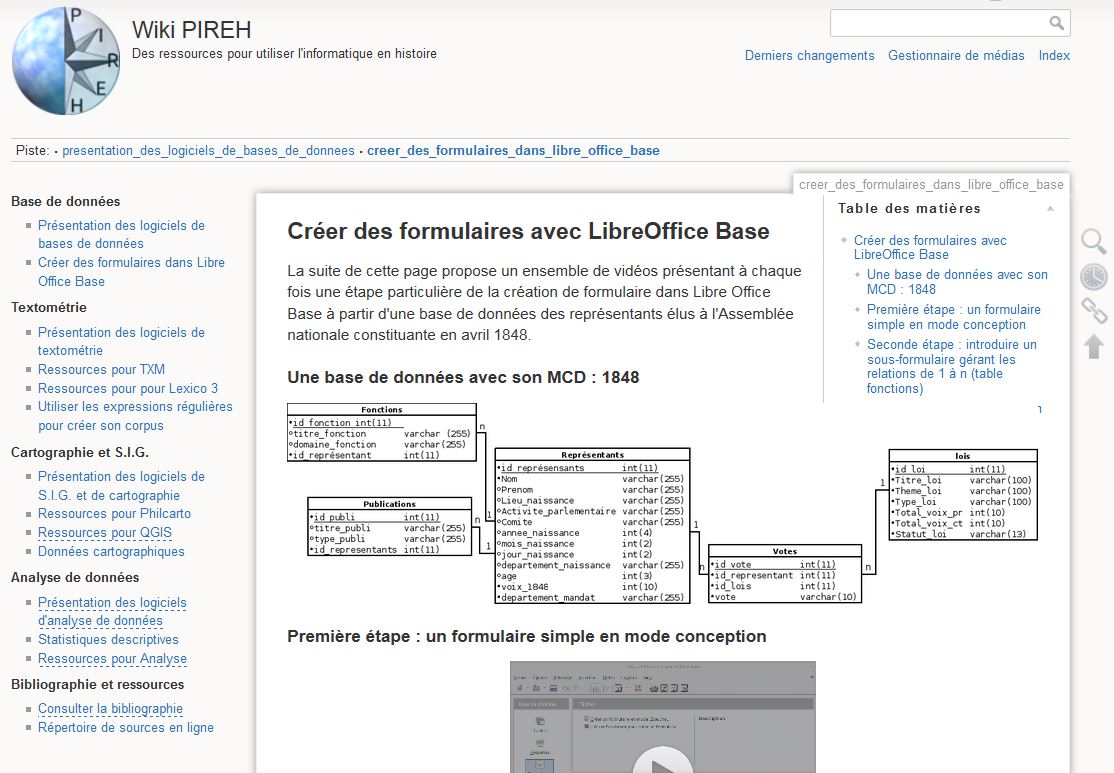Click heading Première étape : un formulaire simple
This screenshot has width=1114, height=773.
pyautogui.click(x=526, y=637)
